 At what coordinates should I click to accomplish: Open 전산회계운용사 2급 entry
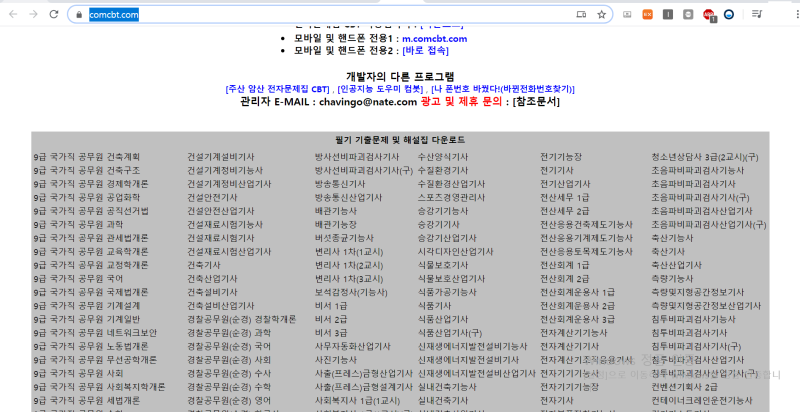578,306
